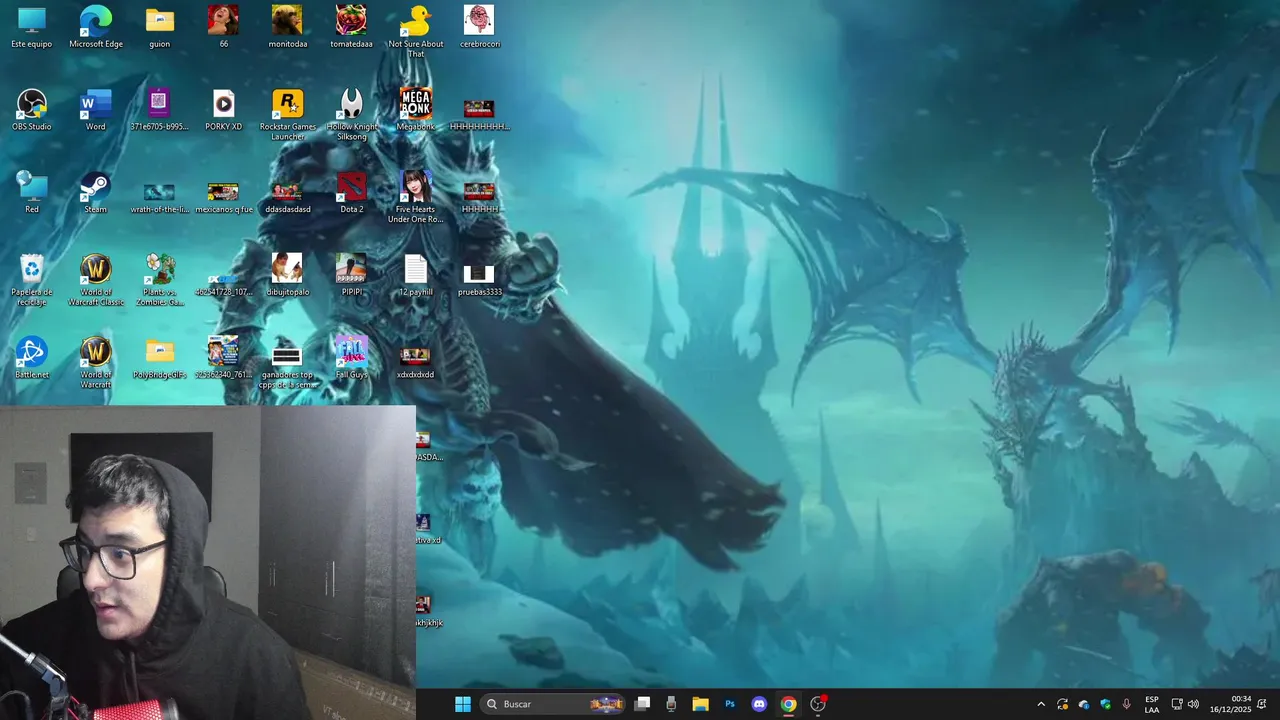Open the Word desktop shortcut

tap(95, 110)
